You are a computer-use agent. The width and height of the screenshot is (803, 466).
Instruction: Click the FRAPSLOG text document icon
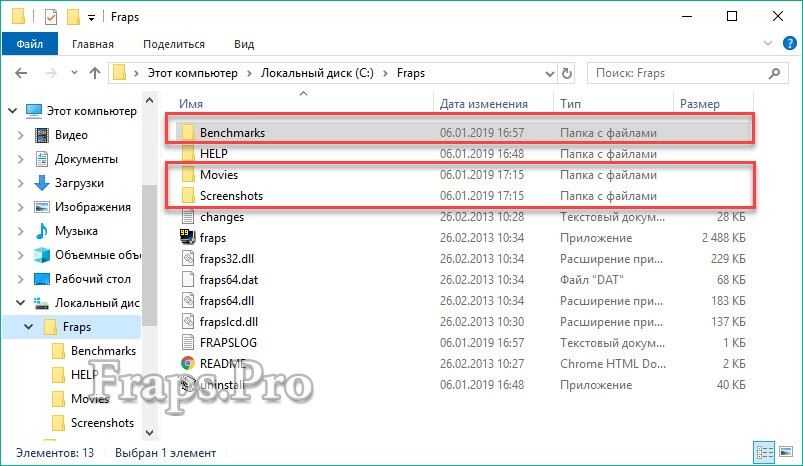pyautogui.click(x=188, y=343)
